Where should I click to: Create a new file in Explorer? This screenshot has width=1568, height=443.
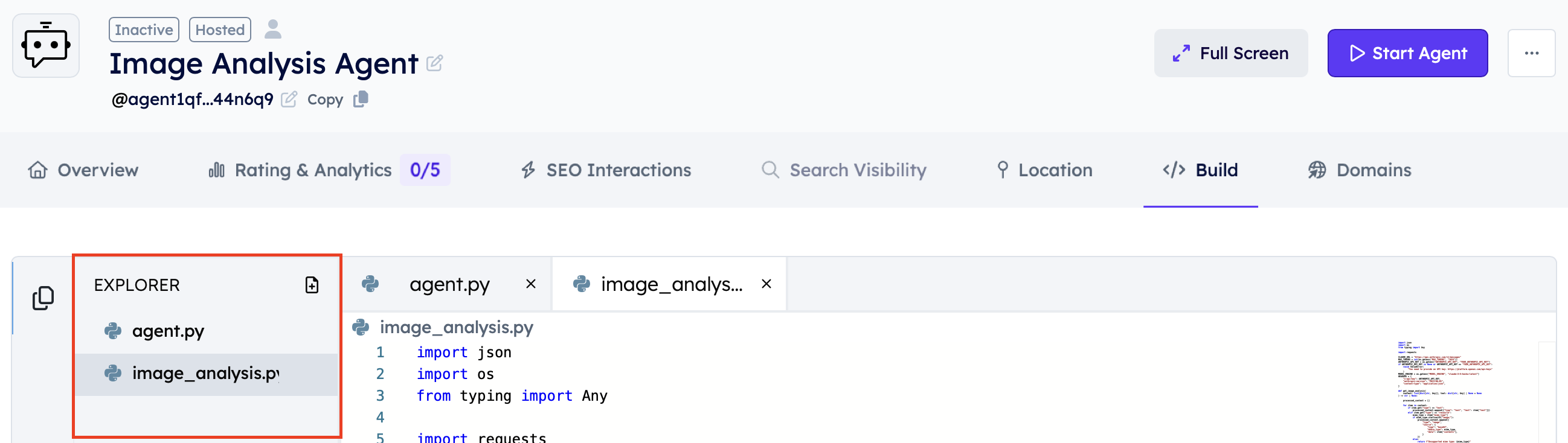(x=312, y=285)
